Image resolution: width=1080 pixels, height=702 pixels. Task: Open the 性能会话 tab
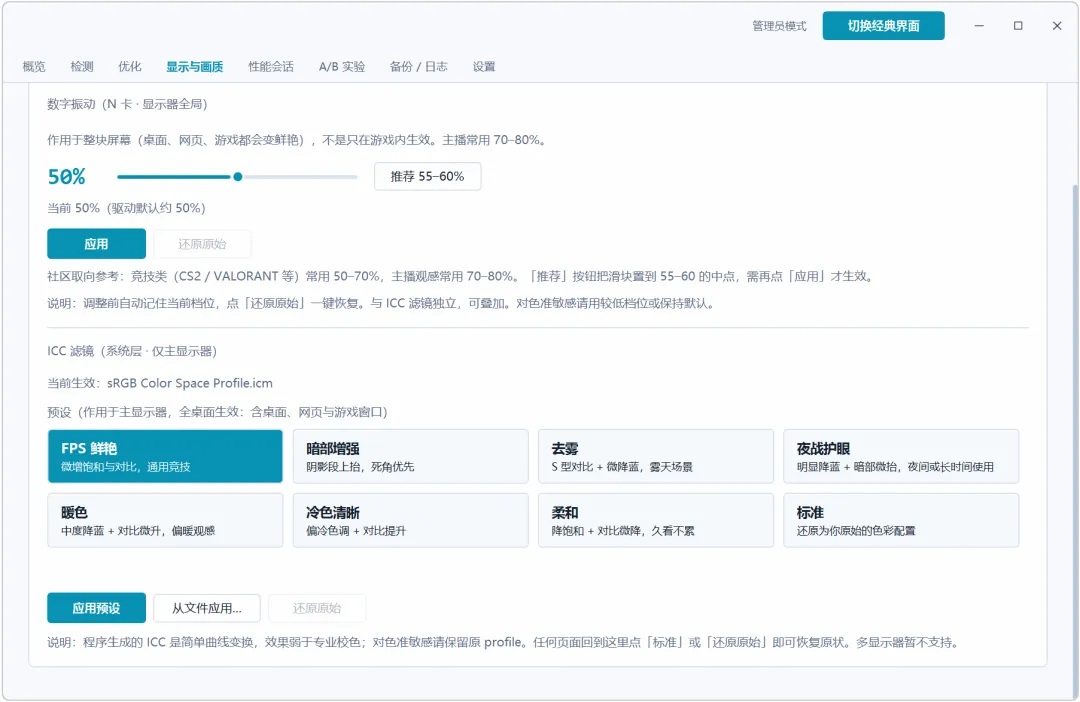tap(271, 67)
